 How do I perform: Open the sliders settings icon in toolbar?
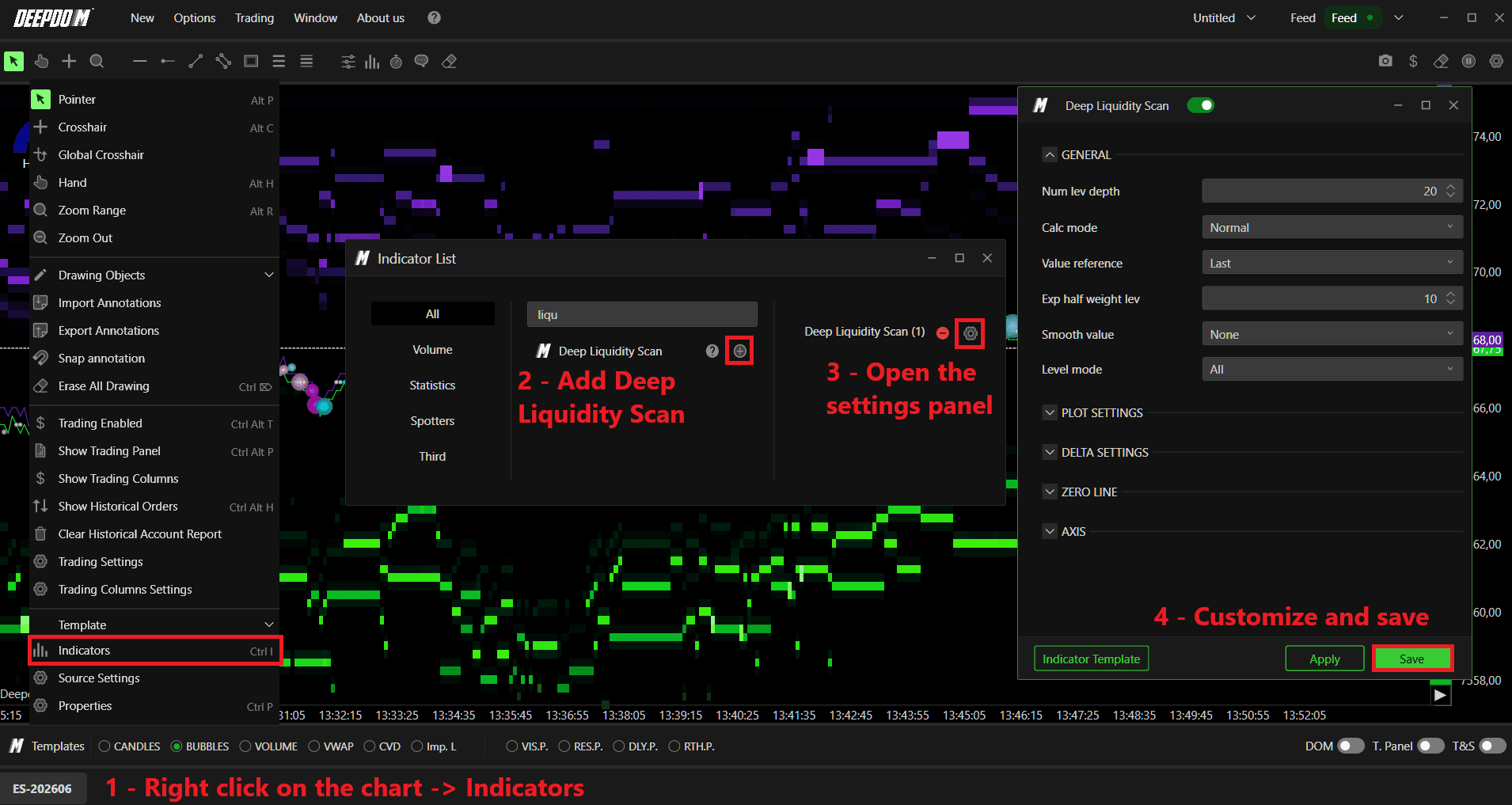(x=348, y=61)
